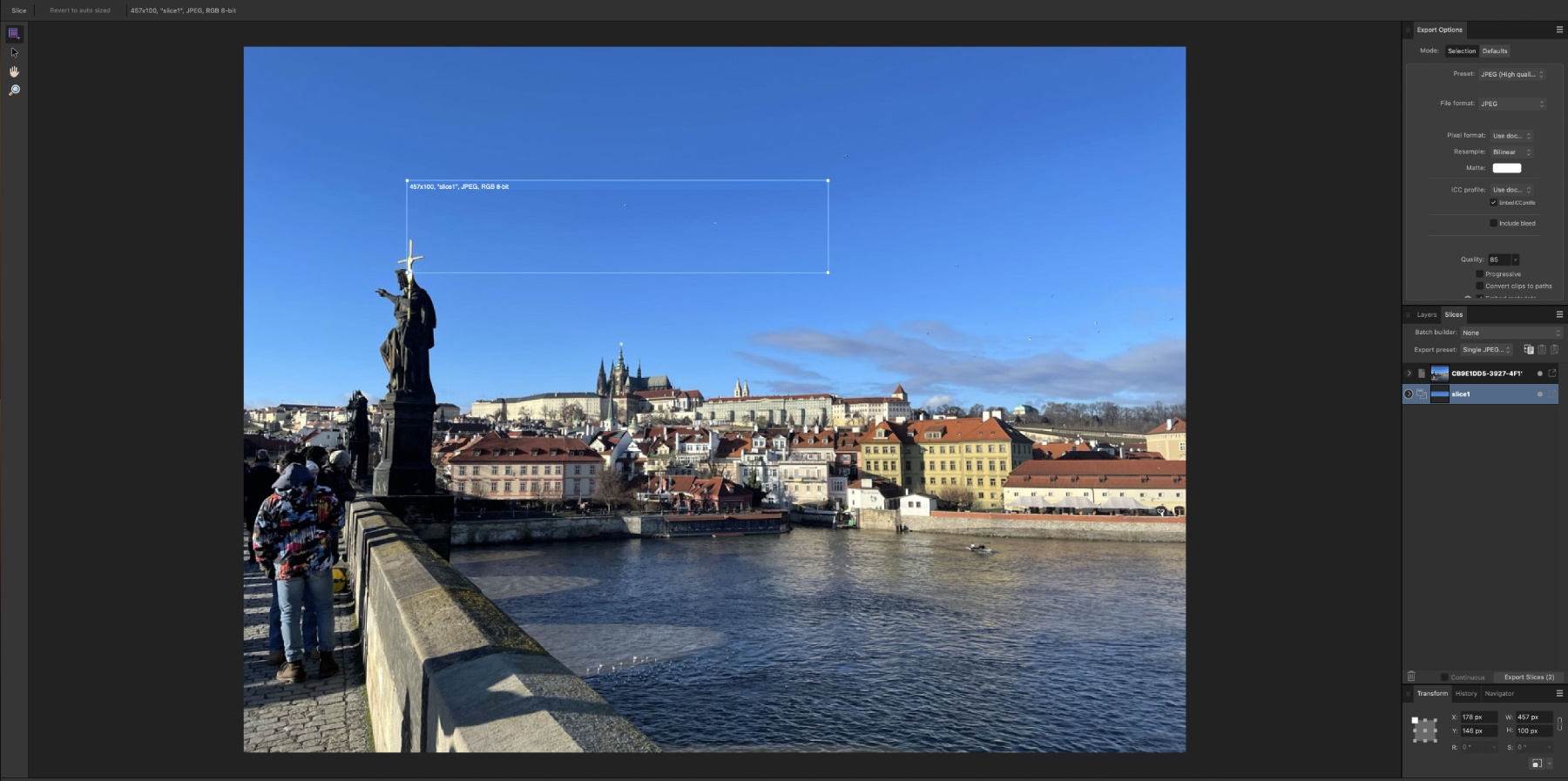Open the File format dropdown
The width and height of the screenshot is (1568, 781).
point(1512,104)
